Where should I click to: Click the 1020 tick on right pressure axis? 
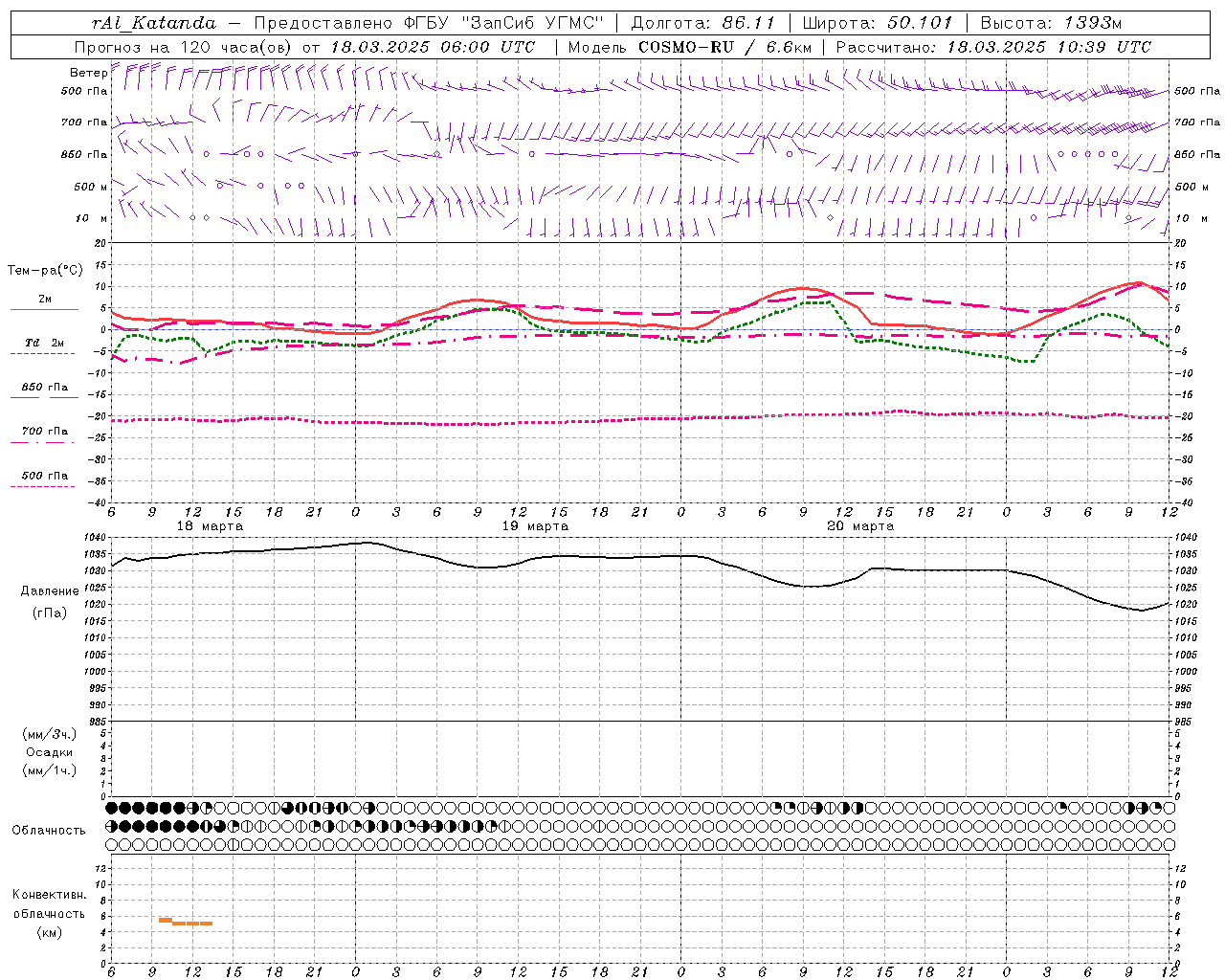tap(1186, 605)
